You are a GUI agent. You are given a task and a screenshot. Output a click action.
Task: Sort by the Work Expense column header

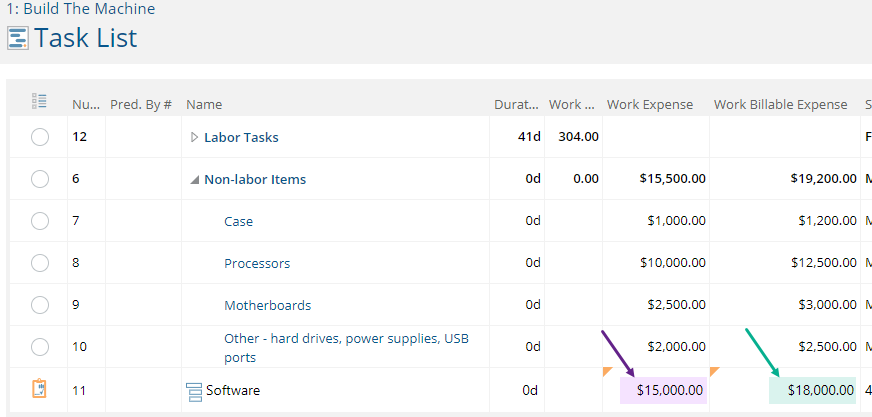[x=650, y=105]
